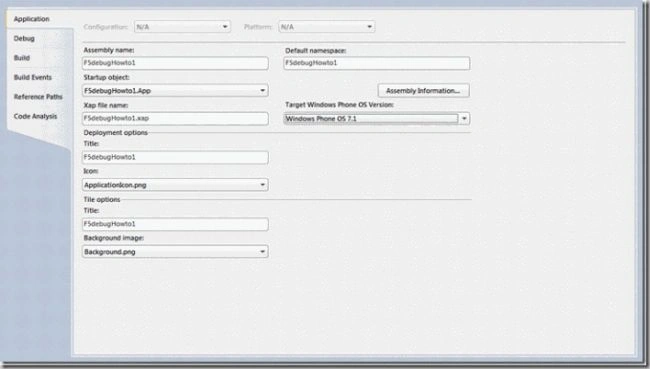
Task: Click the Tile options Title field
Action: pyautogui.click(x=175, y=224)
